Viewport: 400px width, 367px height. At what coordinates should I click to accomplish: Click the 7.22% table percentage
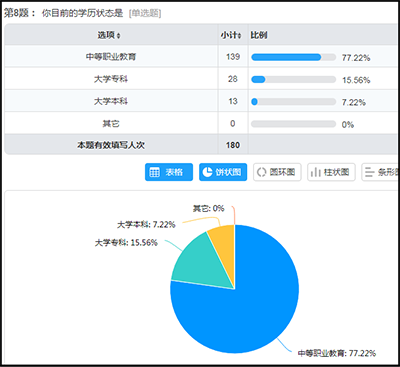coord(354,102)
